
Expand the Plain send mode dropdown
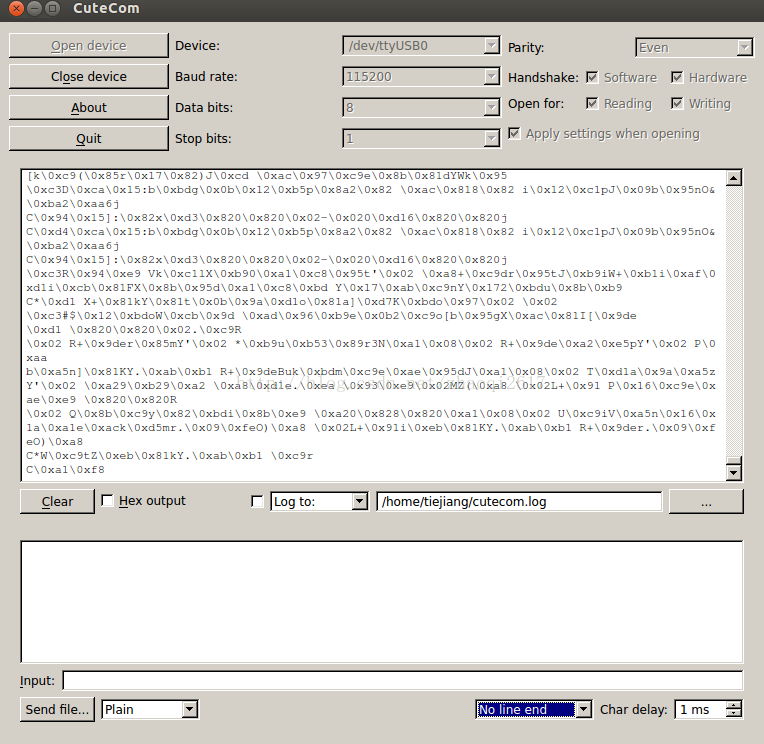coord(149,710)
